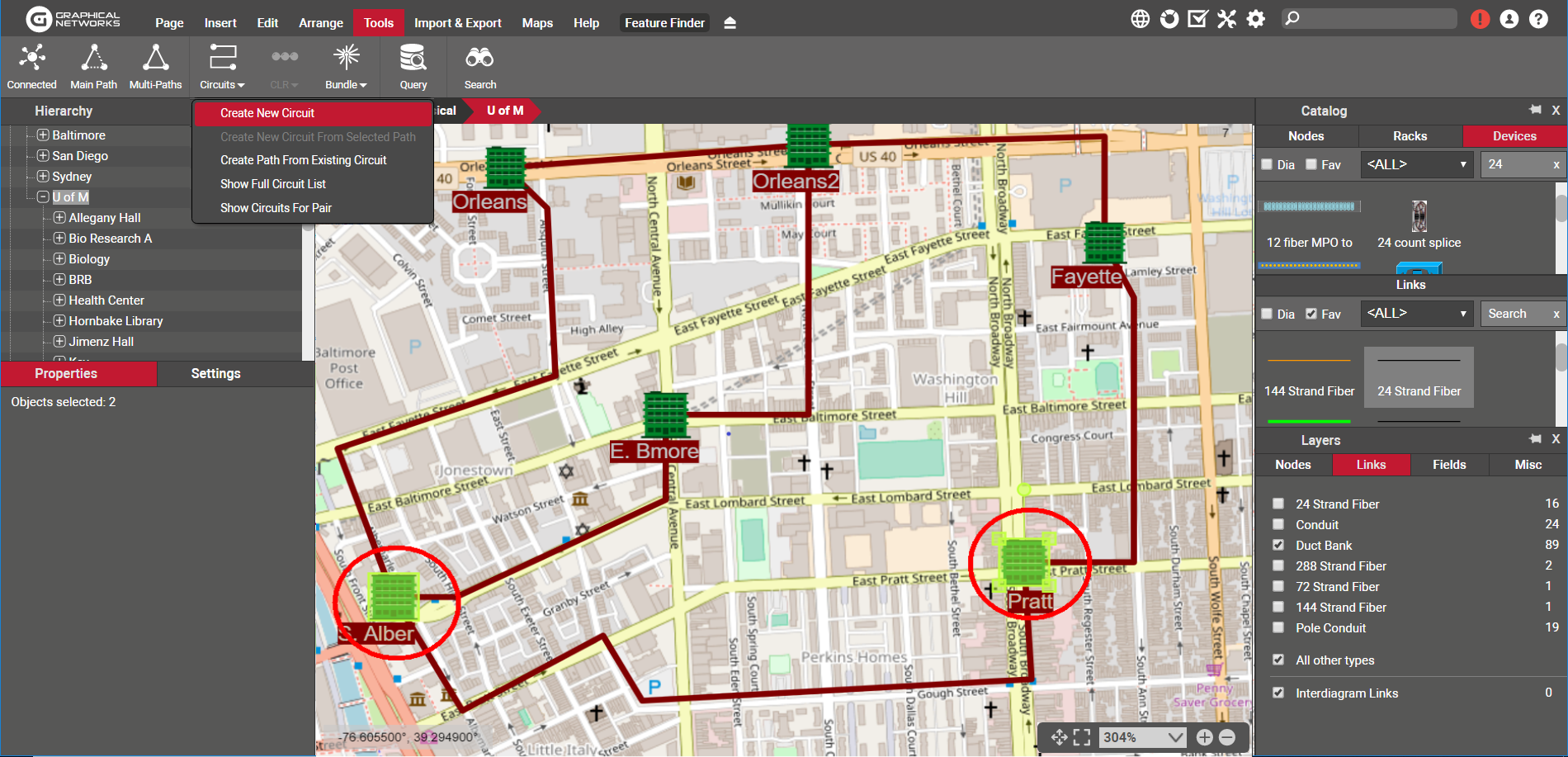The width and height of the screenshot is (1568, 757).
Task: Clear the 24 catalog filter field
Action: (x=1556, y=164)
